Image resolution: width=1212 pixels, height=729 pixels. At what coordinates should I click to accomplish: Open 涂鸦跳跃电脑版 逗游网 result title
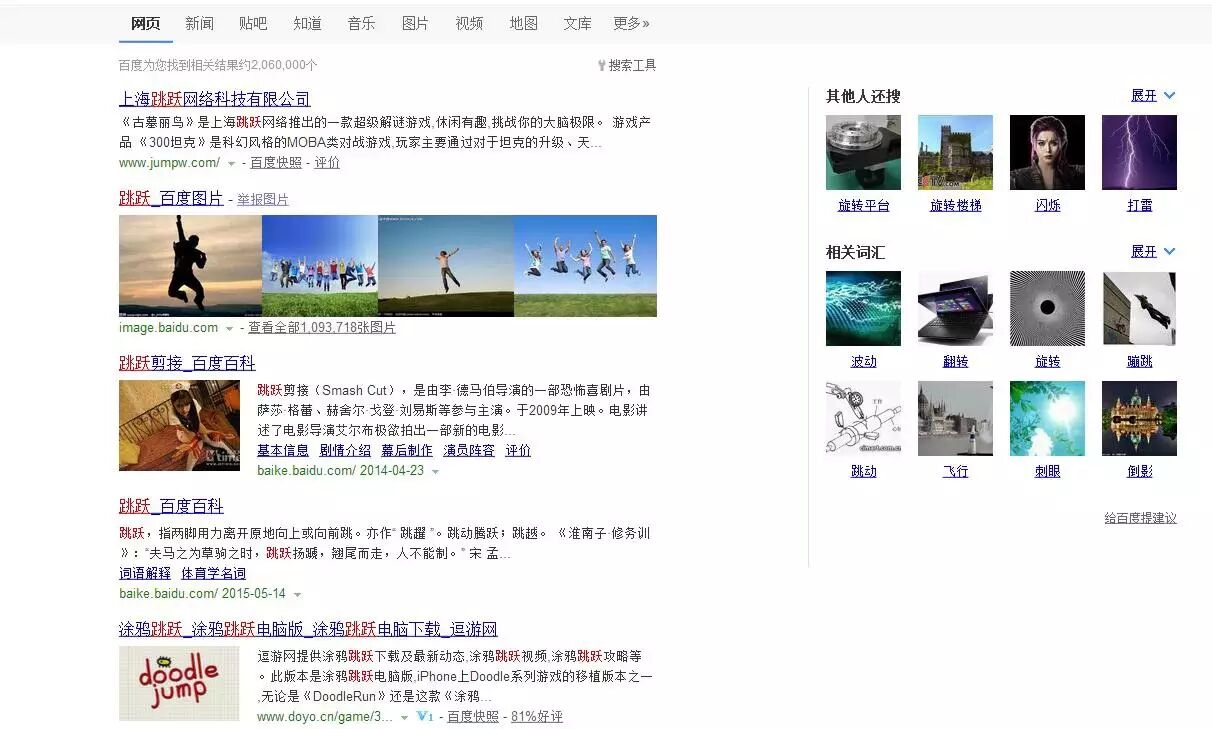[x=308, y=629]
